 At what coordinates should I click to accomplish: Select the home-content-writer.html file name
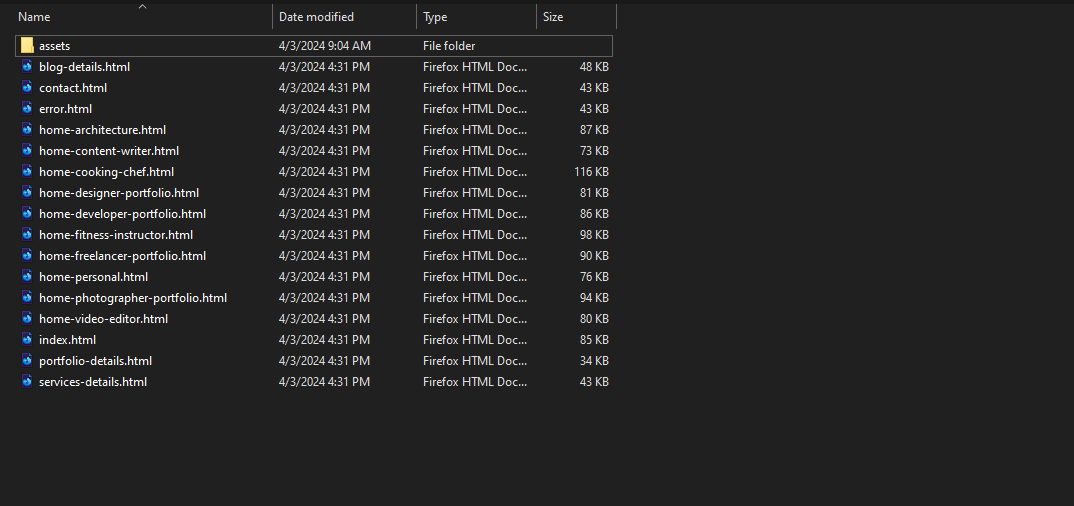[x=109, y=151]
